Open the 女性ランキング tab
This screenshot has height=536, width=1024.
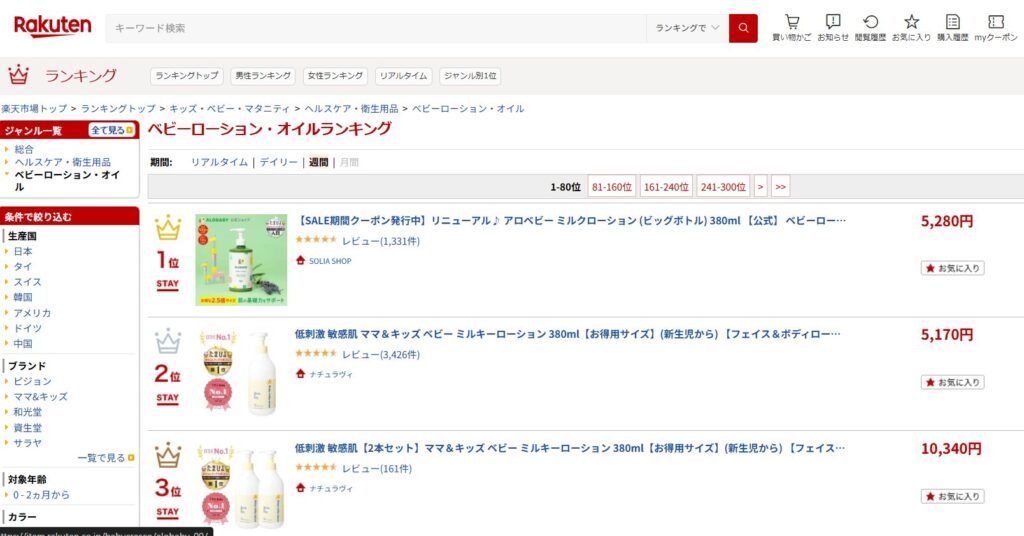(x=335, y=76)
